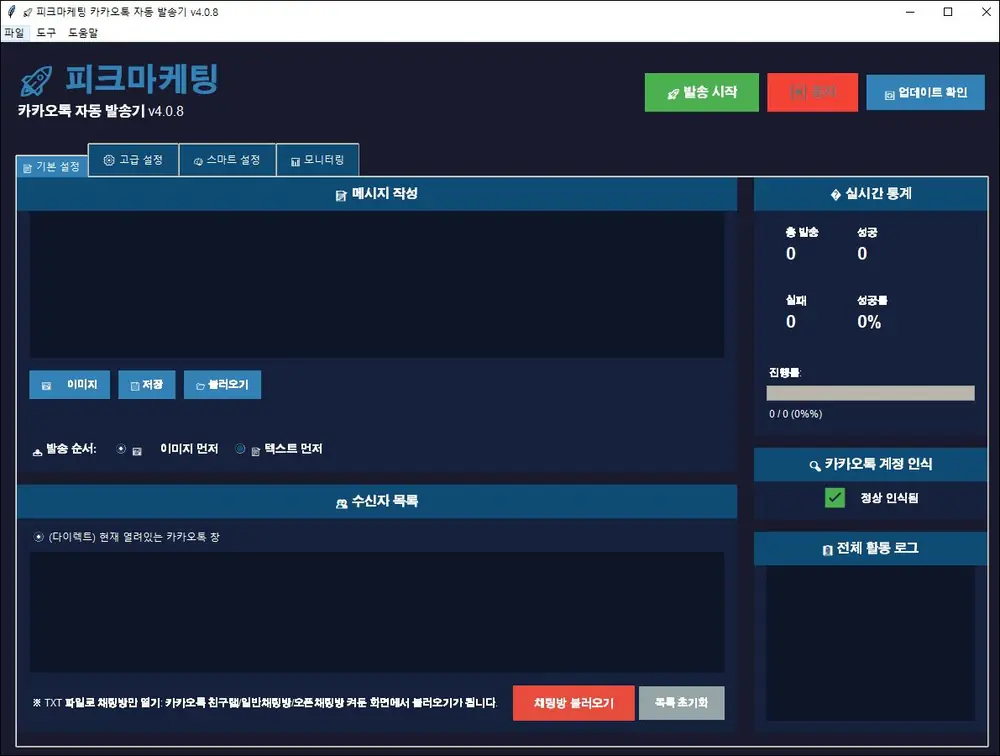Switch to the 기본 설정 tab
This screenshot has width=1000, height=756.
coord(52,167)
